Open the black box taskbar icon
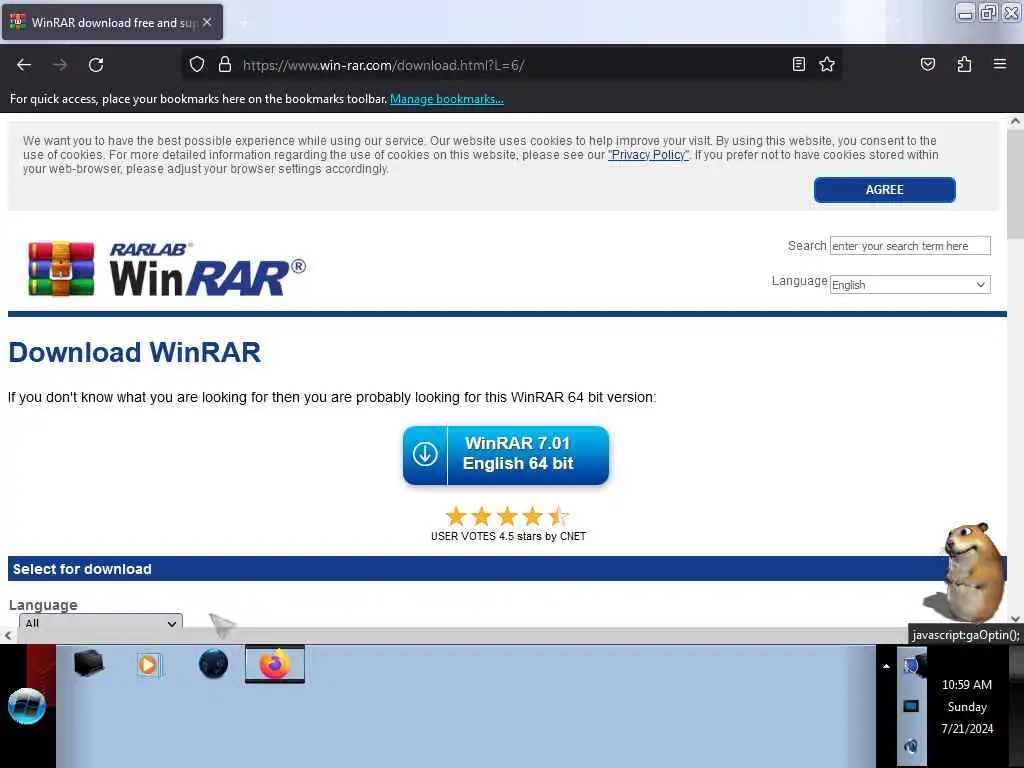The width and height of the screenshot is (1024, 768). pyautogui.click(x=89, y=664)
